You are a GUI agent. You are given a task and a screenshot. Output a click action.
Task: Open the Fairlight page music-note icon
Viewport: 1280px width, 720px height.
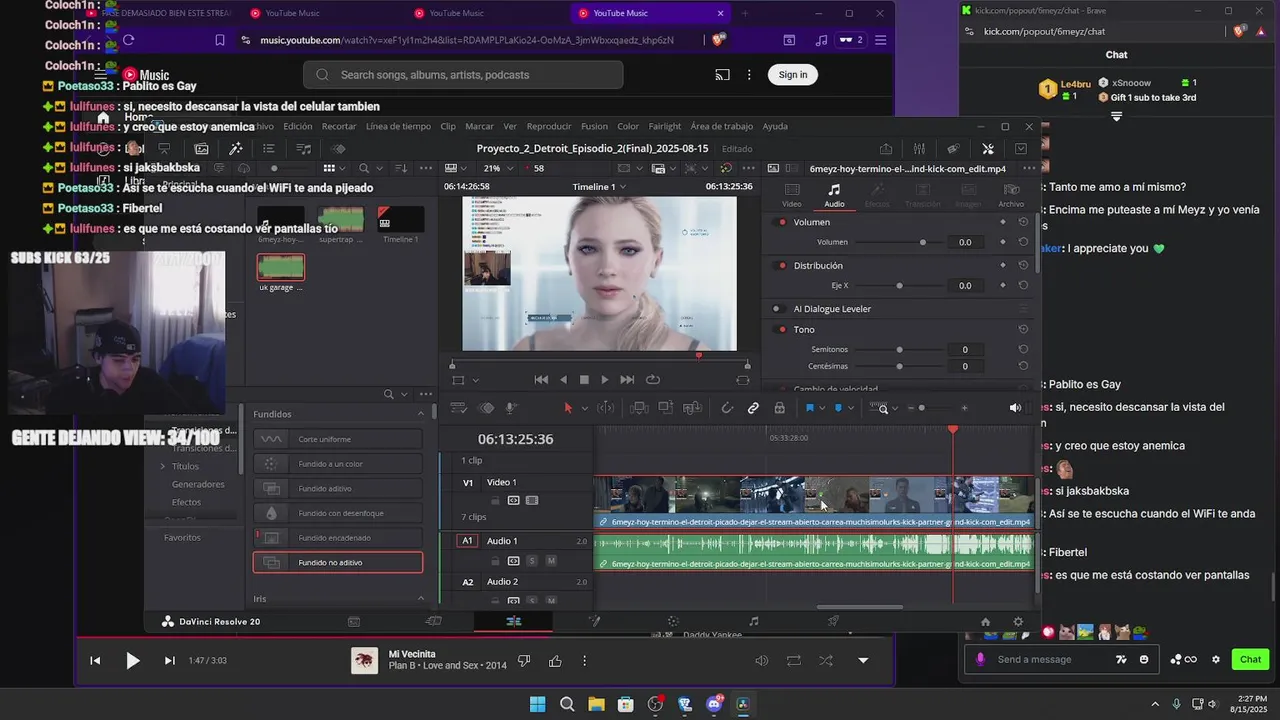point(753,621)
